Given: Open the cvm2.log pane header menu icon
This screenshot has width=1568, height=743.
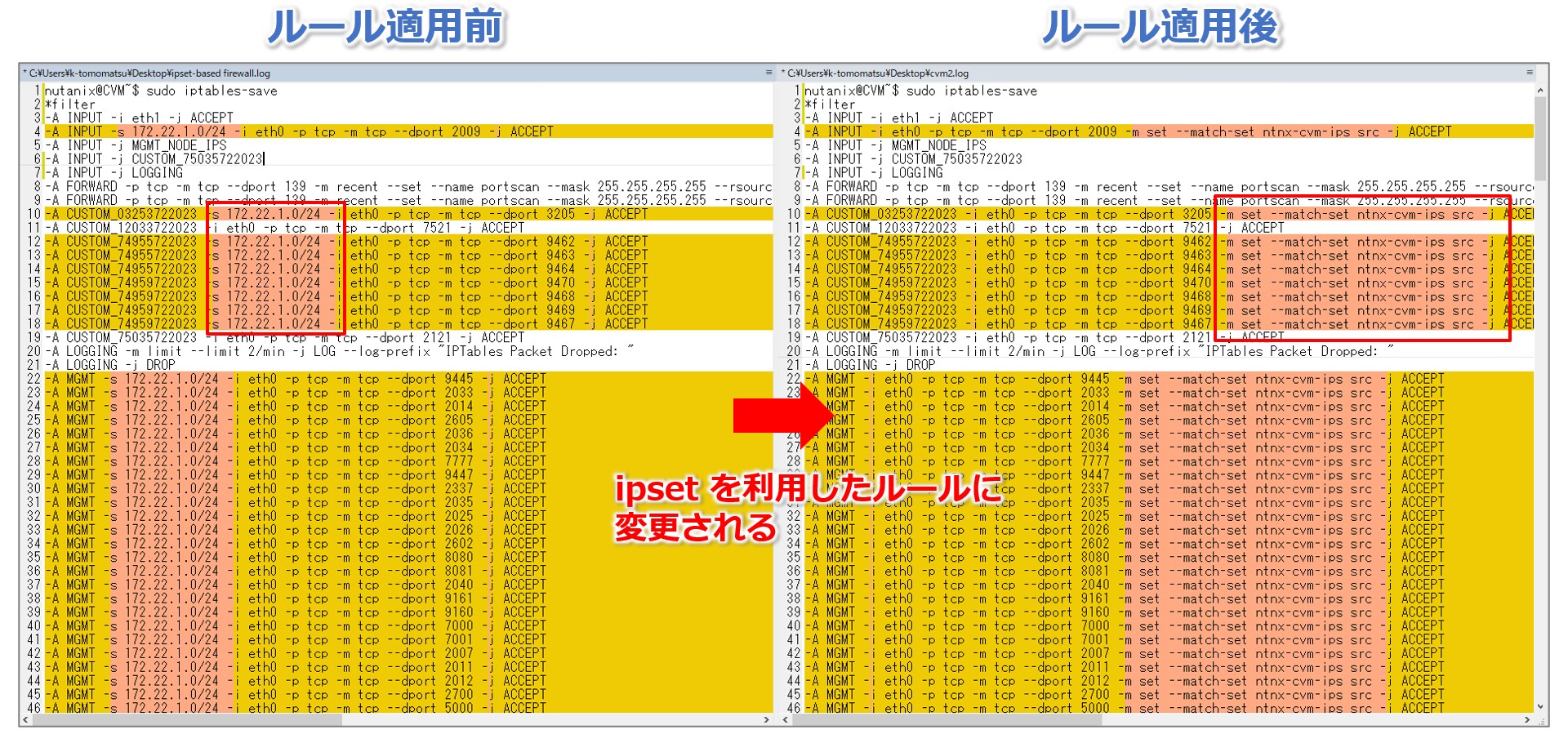Looking at the screenshot, I should point(1530,73).
